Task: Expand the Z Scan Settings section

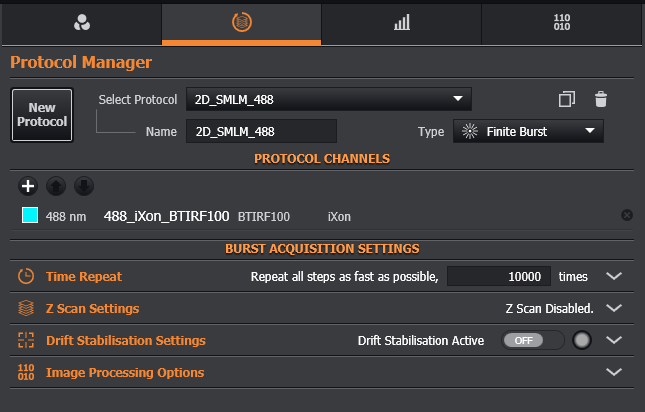Action: 615,308
